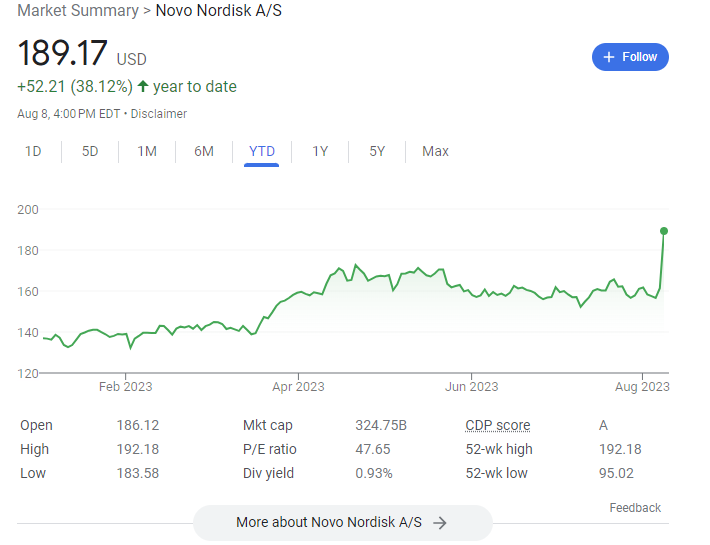Click the Aug 2023 axis label
This screenshot has width=710, height=545.
pos(642,387)
